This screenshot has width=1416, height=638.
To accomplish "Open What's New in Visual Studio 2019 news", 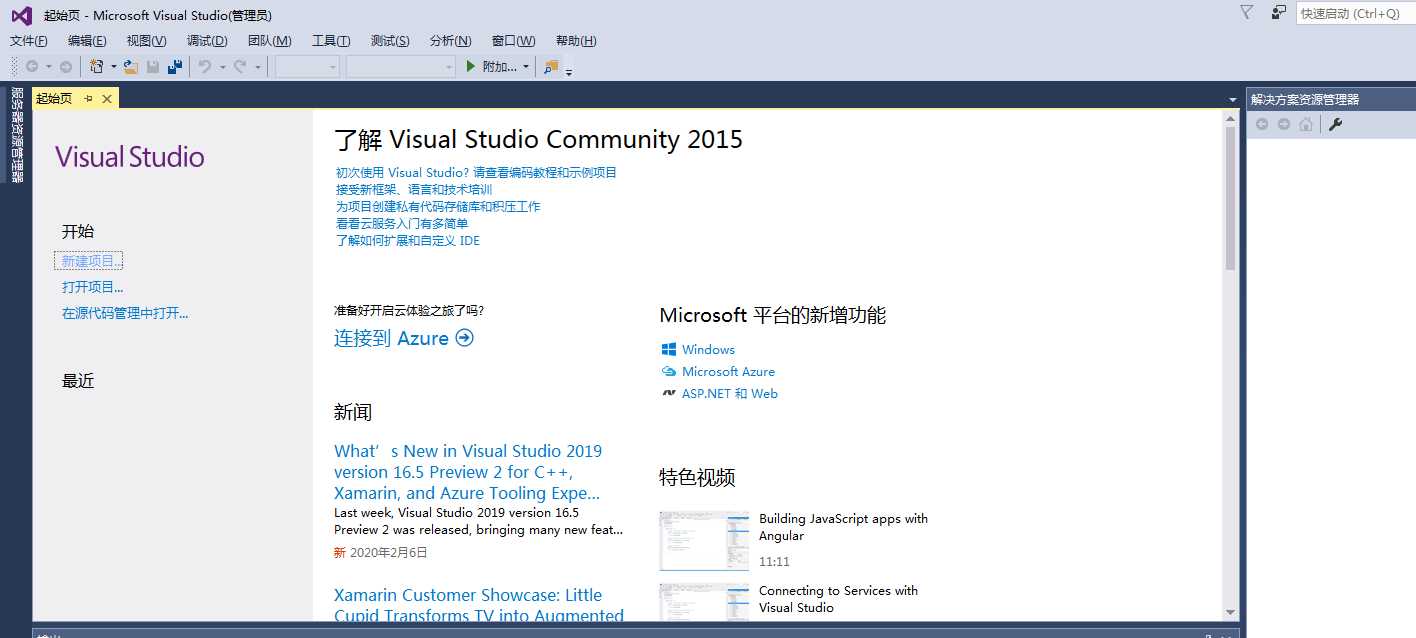I will [x=468, y=472].
